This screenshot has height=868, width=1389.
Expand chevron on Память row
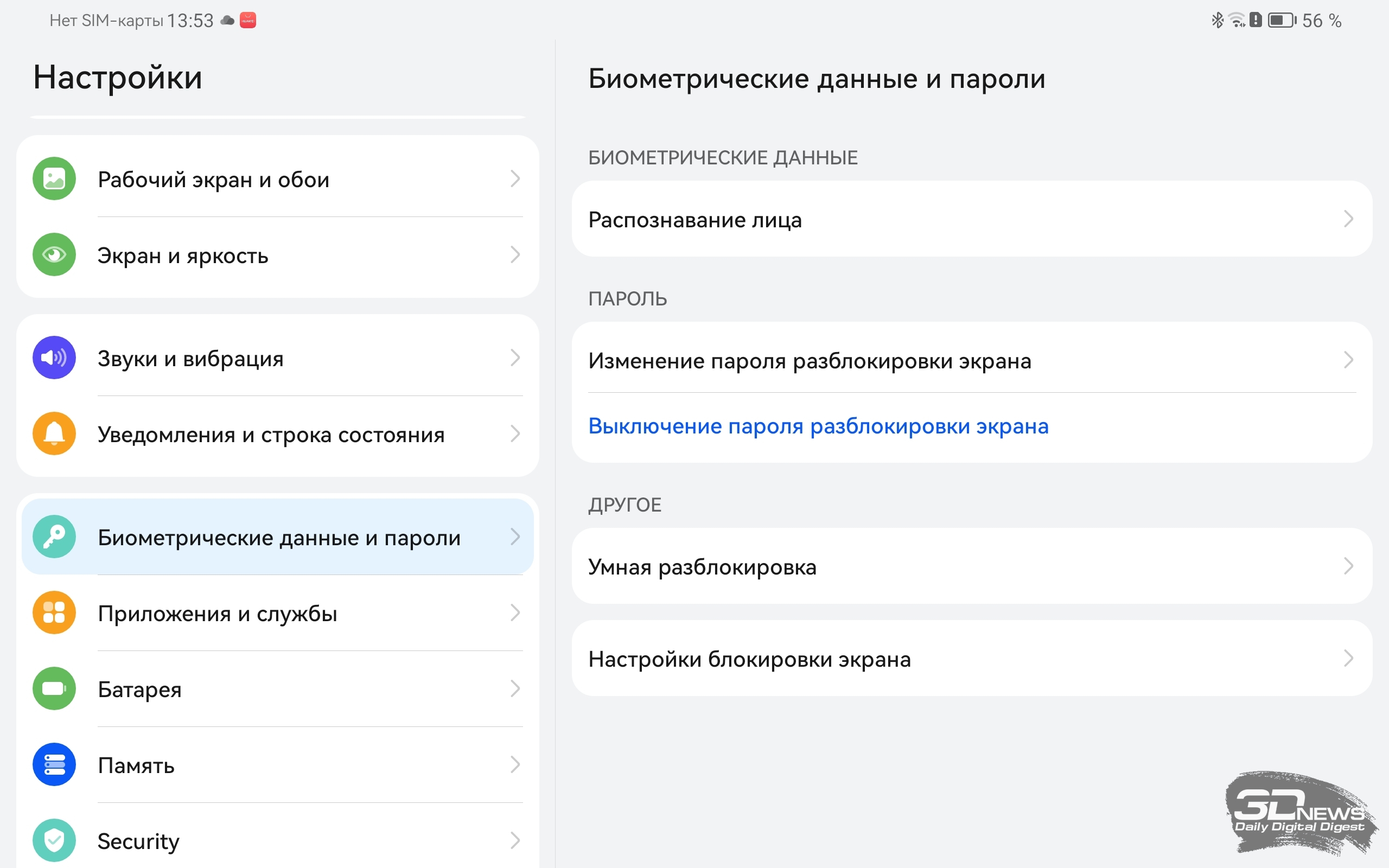pos(515,764)
